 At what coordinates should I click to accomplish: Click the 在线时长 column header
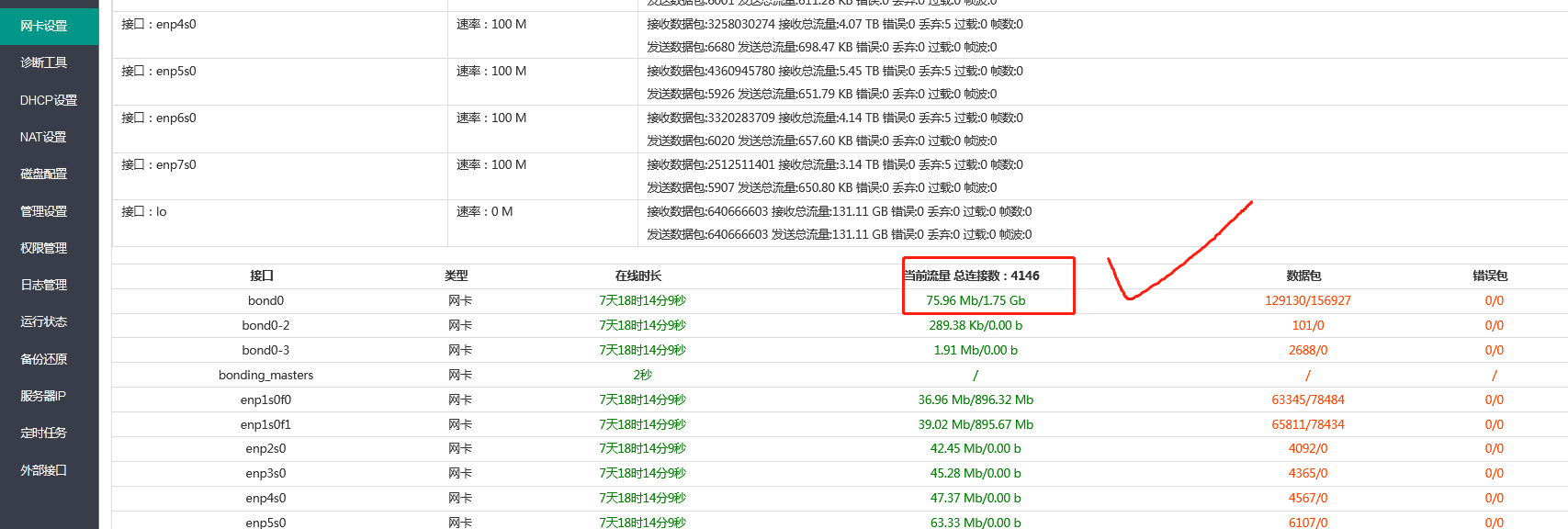638,276
